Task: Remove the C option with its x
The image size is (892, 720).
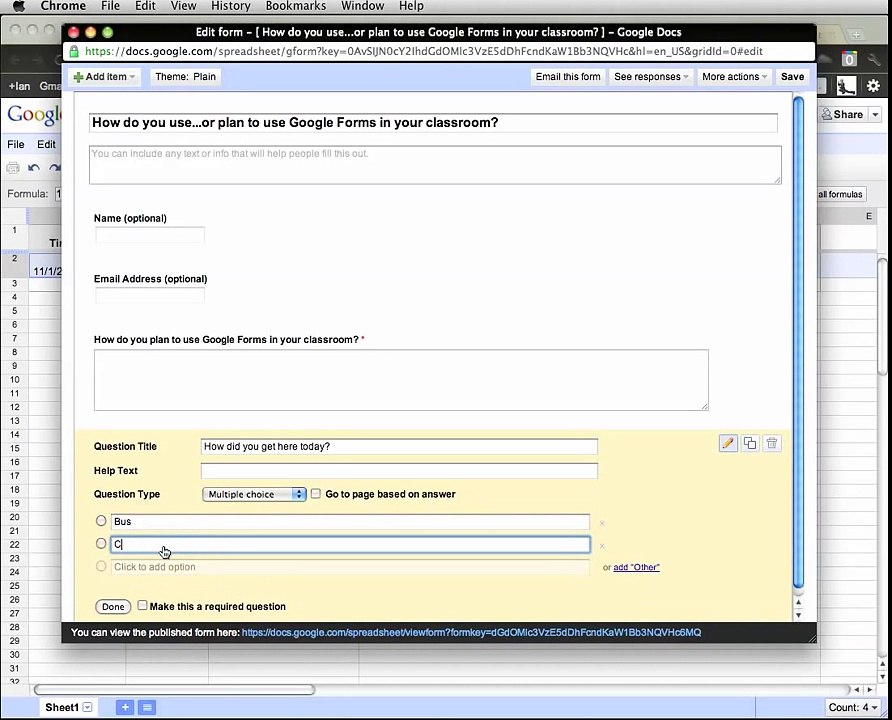Action: [x=602, y=546]
